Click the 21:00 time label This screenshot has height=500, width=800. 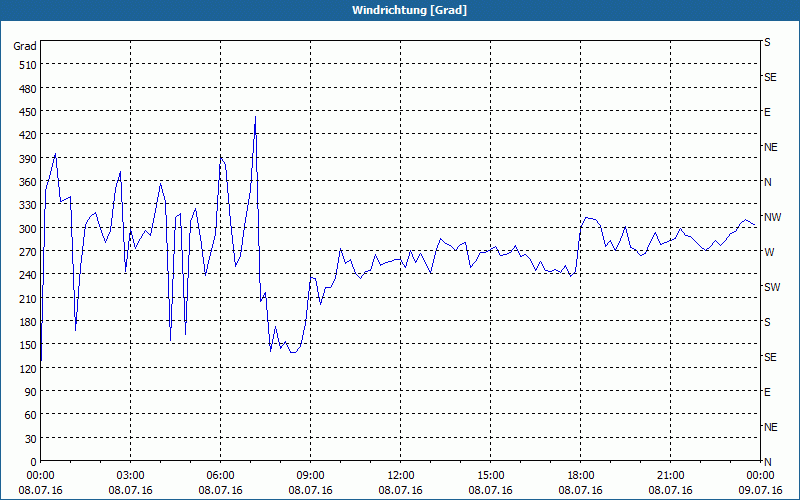click(670, 476)
